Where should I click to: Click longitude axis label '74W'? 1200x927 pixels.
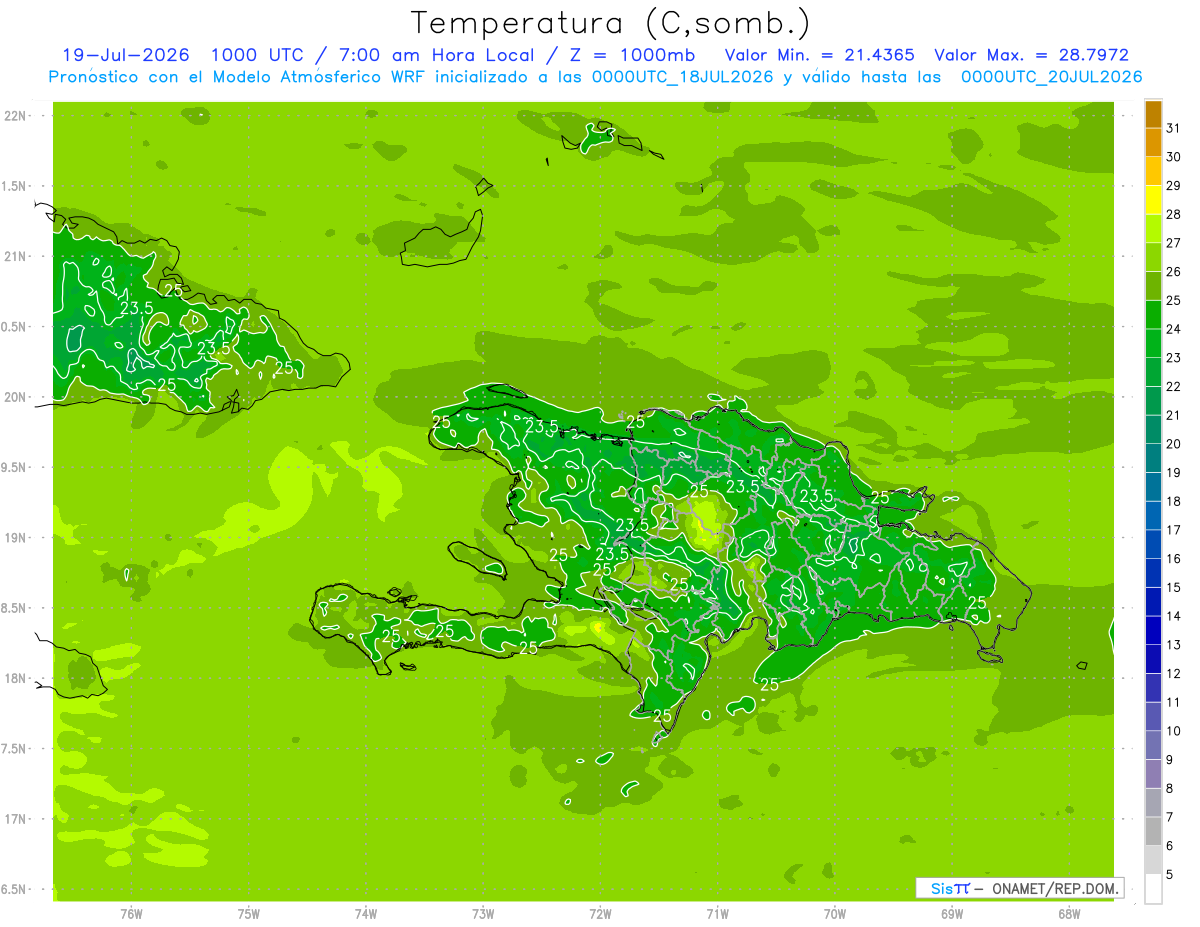pyautogui.click(x=366, y=914)
